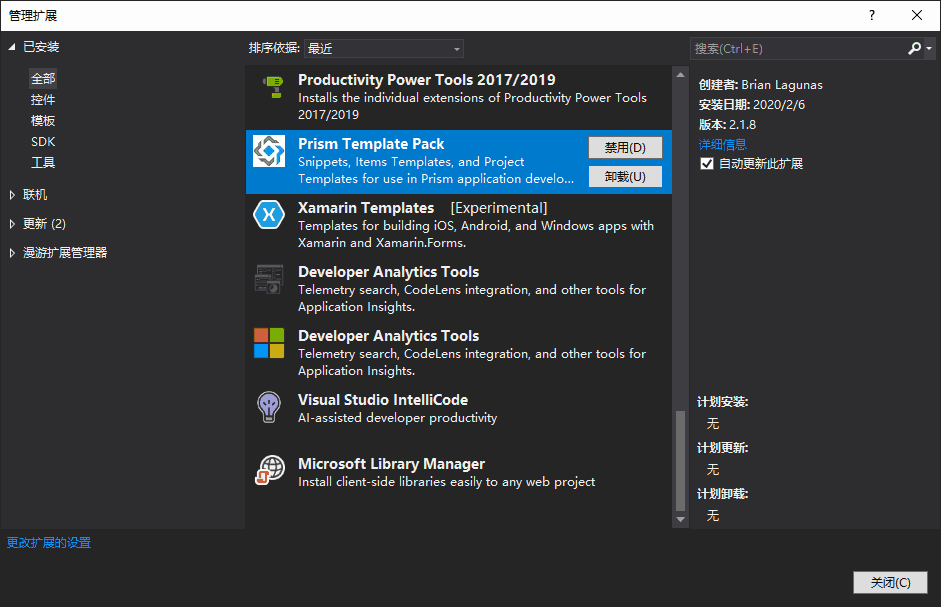Click the 搜索(Ctrl+E) search field
Image resolution: width=941 pixels, height=607 pixels.
click(x=798, y=49)
